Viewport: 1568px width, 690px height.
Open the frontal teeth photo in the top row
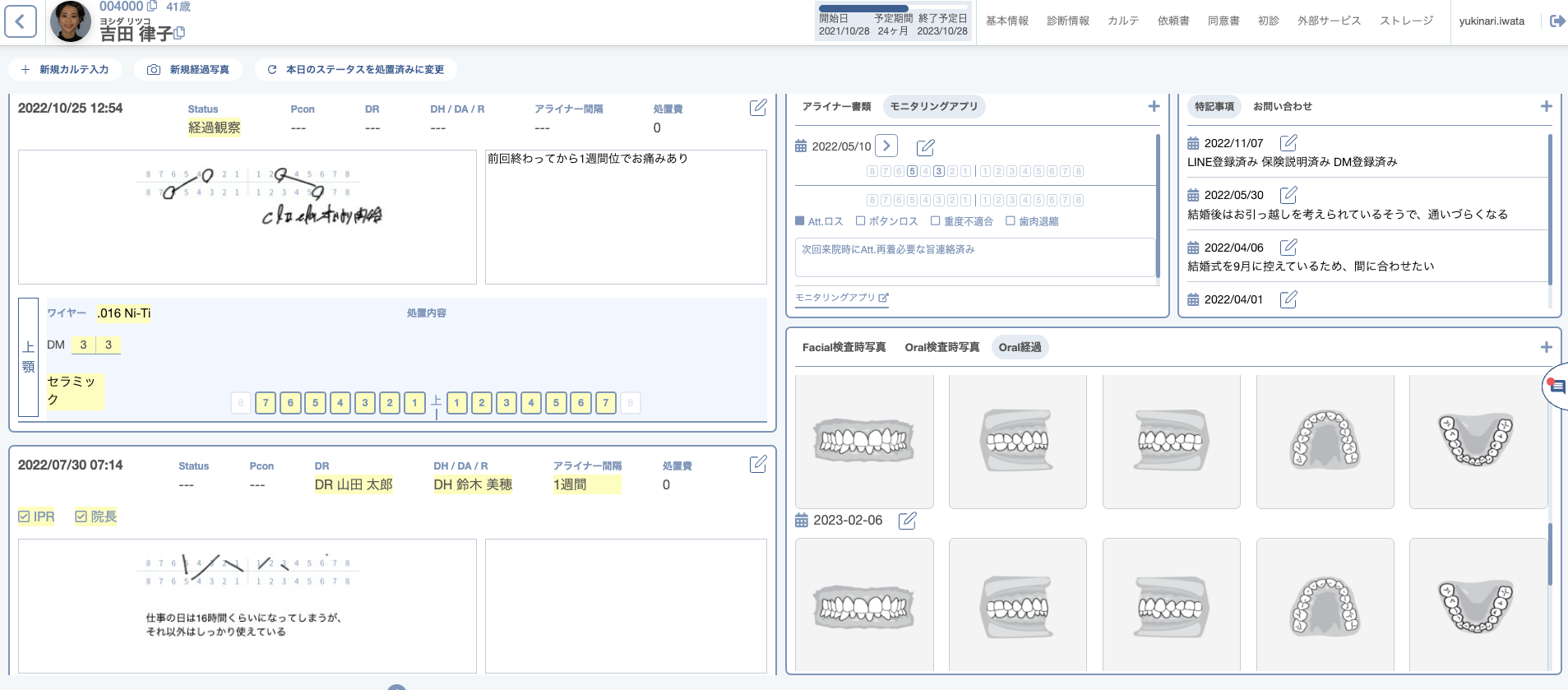tap(864, 442)
